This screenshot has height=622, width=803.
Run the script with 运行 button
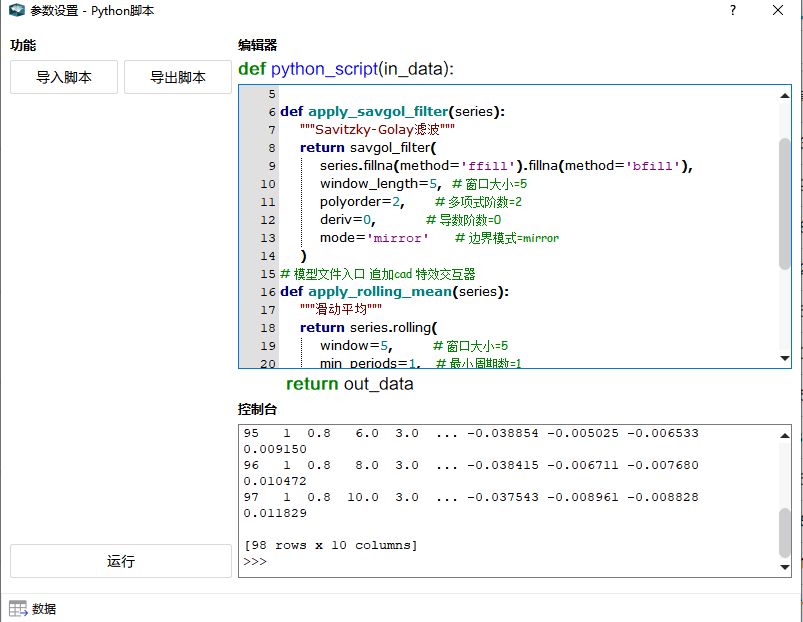click(x=121, y=561)
